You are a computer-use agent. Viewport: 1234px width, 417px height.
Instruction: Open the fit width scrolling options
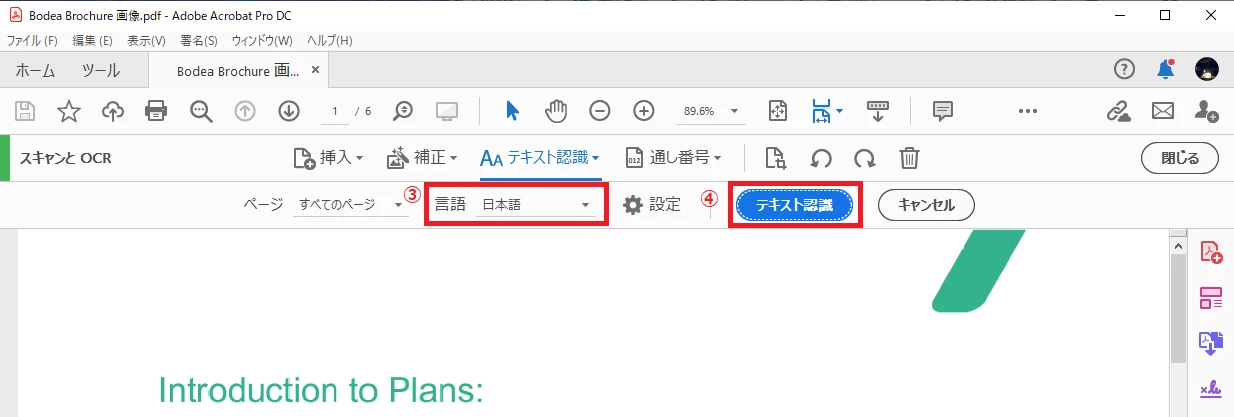coord(827,111)
